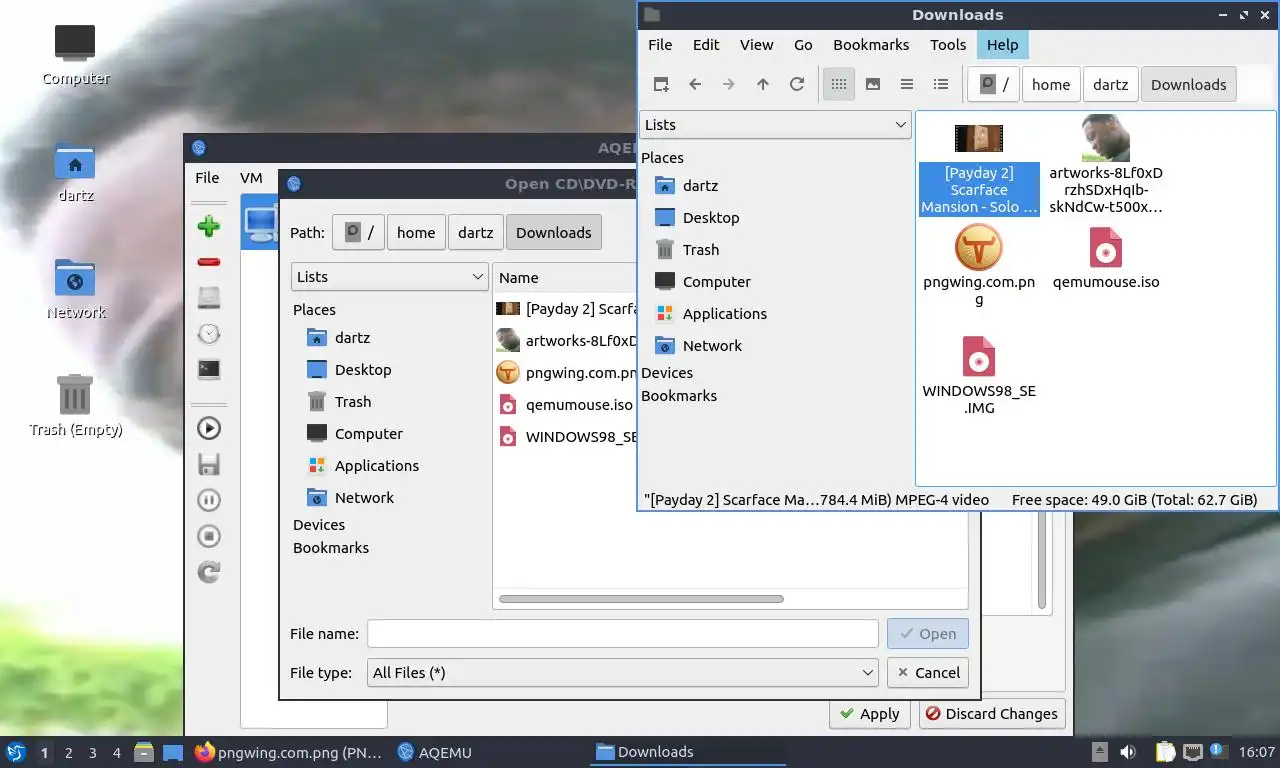Click the Firefox pngwing.com.png taskbar entry

(x=289, y=753)
